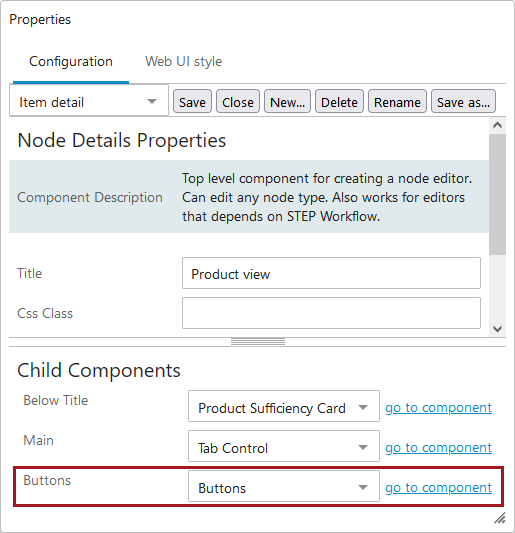Switch to the Web UI style tab
Image resolution: width=515 pixels, height=533 pixels.
point(183,62)
